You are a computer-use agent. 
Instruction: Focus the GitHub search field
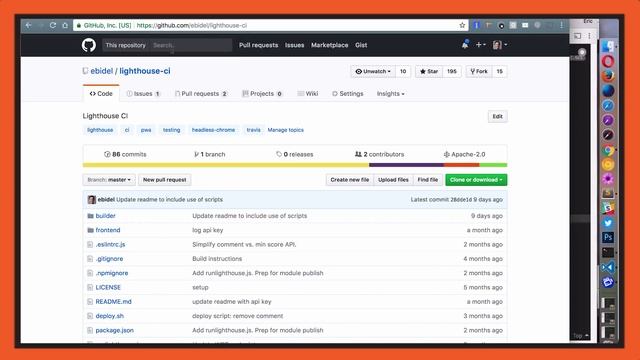[191, 45]
